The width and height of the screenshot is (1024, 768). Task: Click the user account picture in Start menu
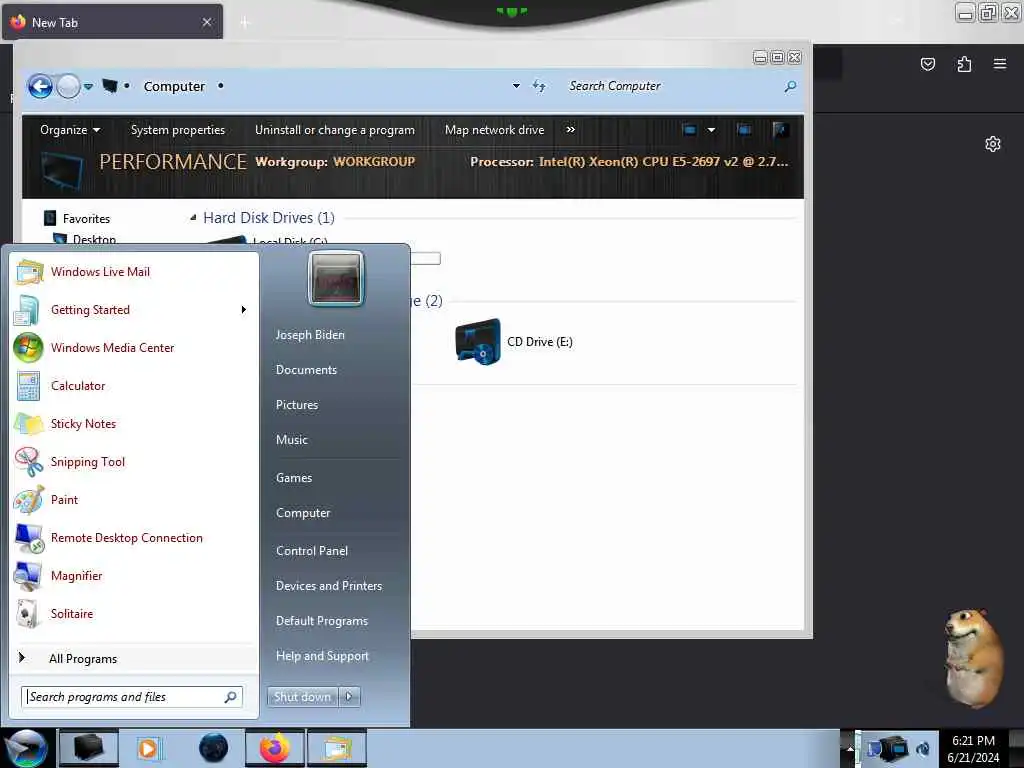tap(336, 279)
